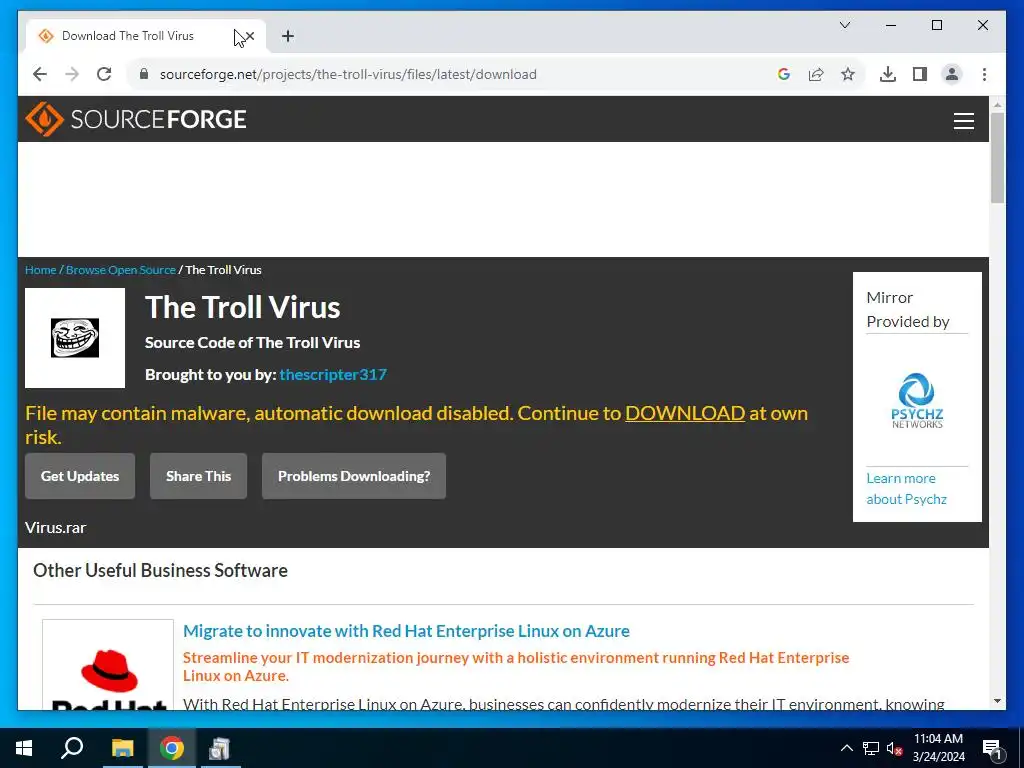Image resolution: width=1024 pixels, height=768 pixels.
Task: Click the scrollbar down arrow
Action: [997, 701]
